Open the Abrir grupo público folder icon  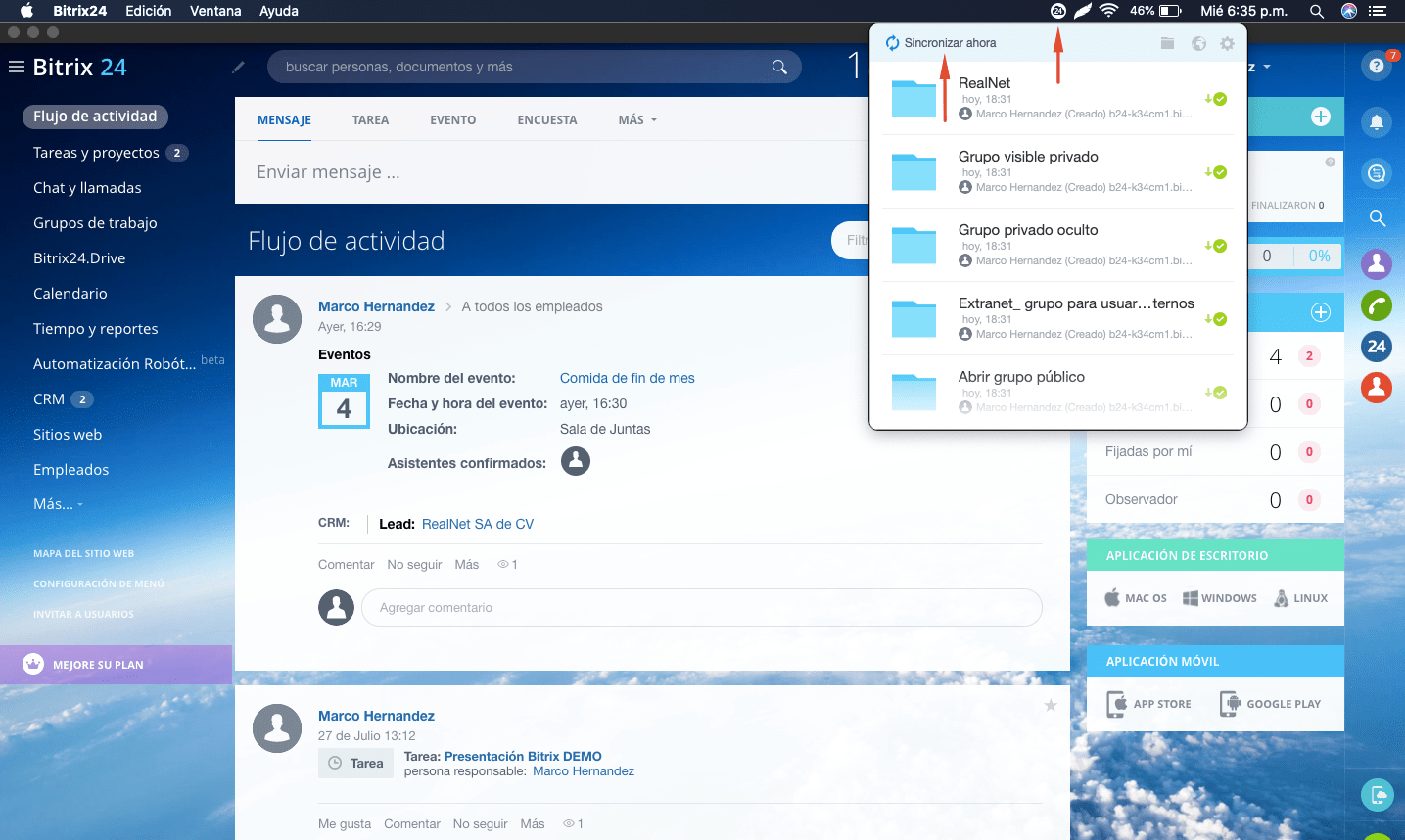tap(914, 393)
